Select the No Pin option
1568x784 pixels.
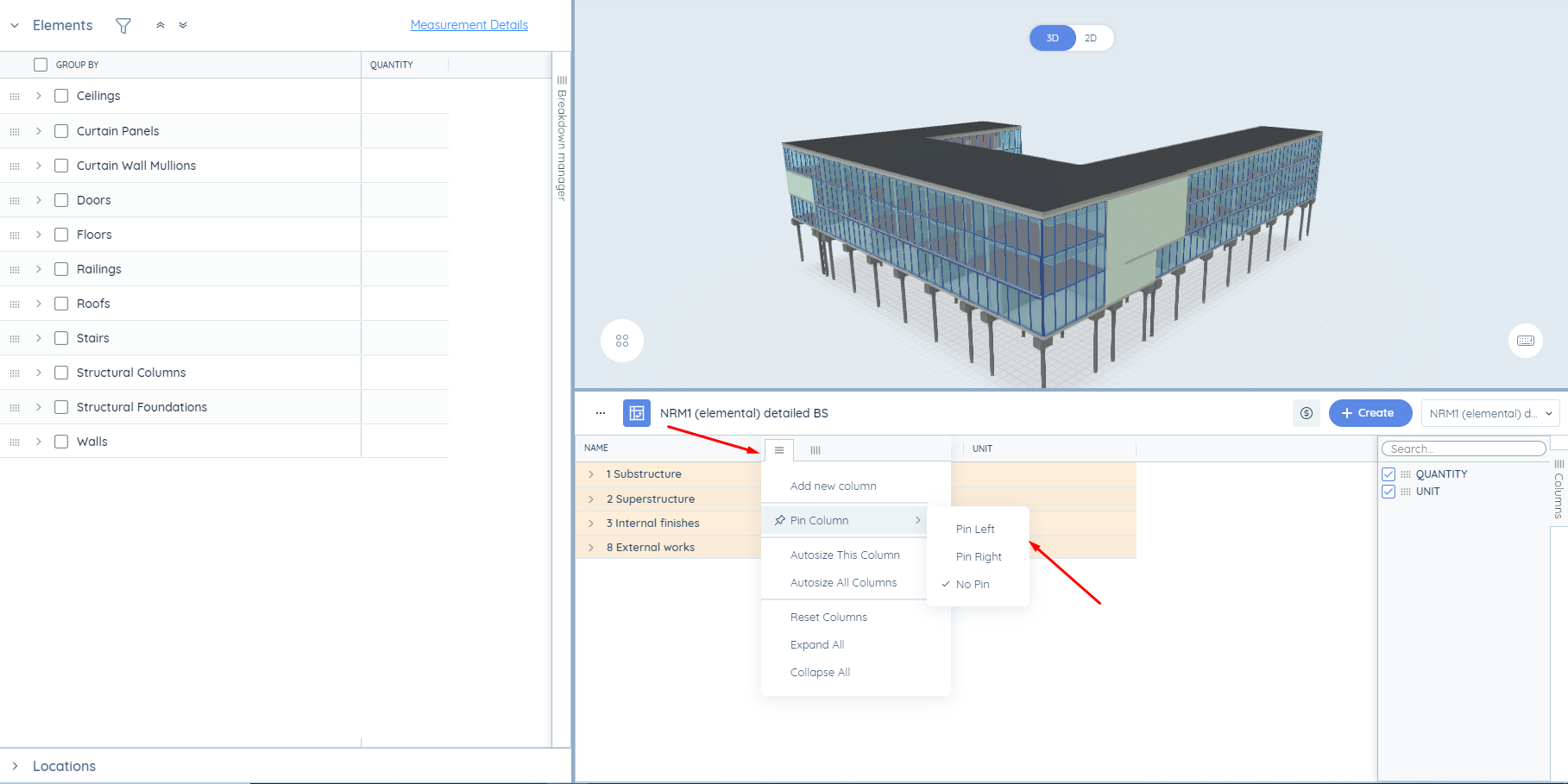[973, 585]
